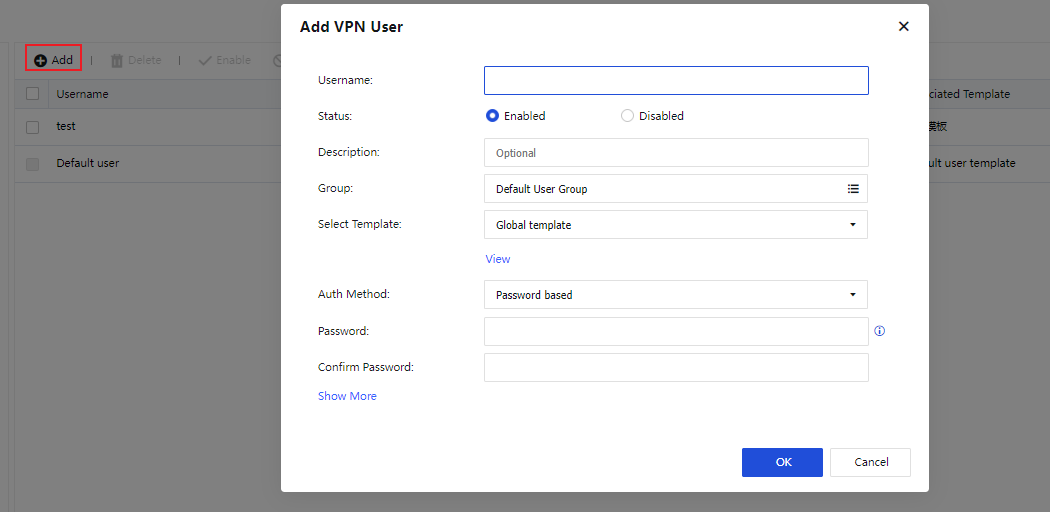The width and height of the screenshot is (1050, 512).
Task: Open the Group list picker icon
Action: pos(853,189)
